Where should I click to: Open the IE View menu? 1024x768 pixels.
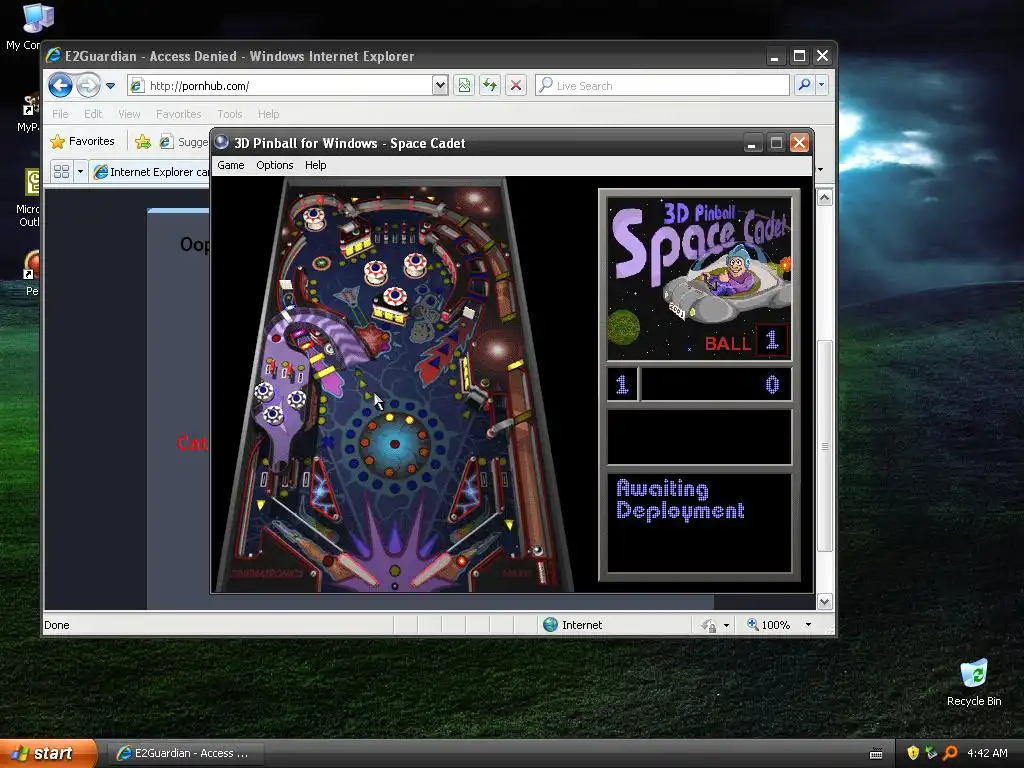point(129,114)
